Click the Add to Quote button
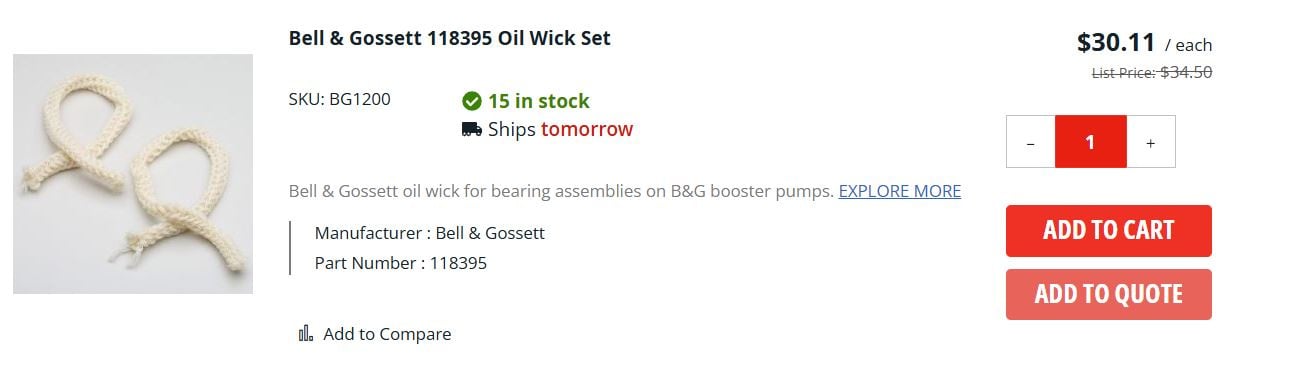Screen dimensions: 1312x367 (x=1108, y=294)
